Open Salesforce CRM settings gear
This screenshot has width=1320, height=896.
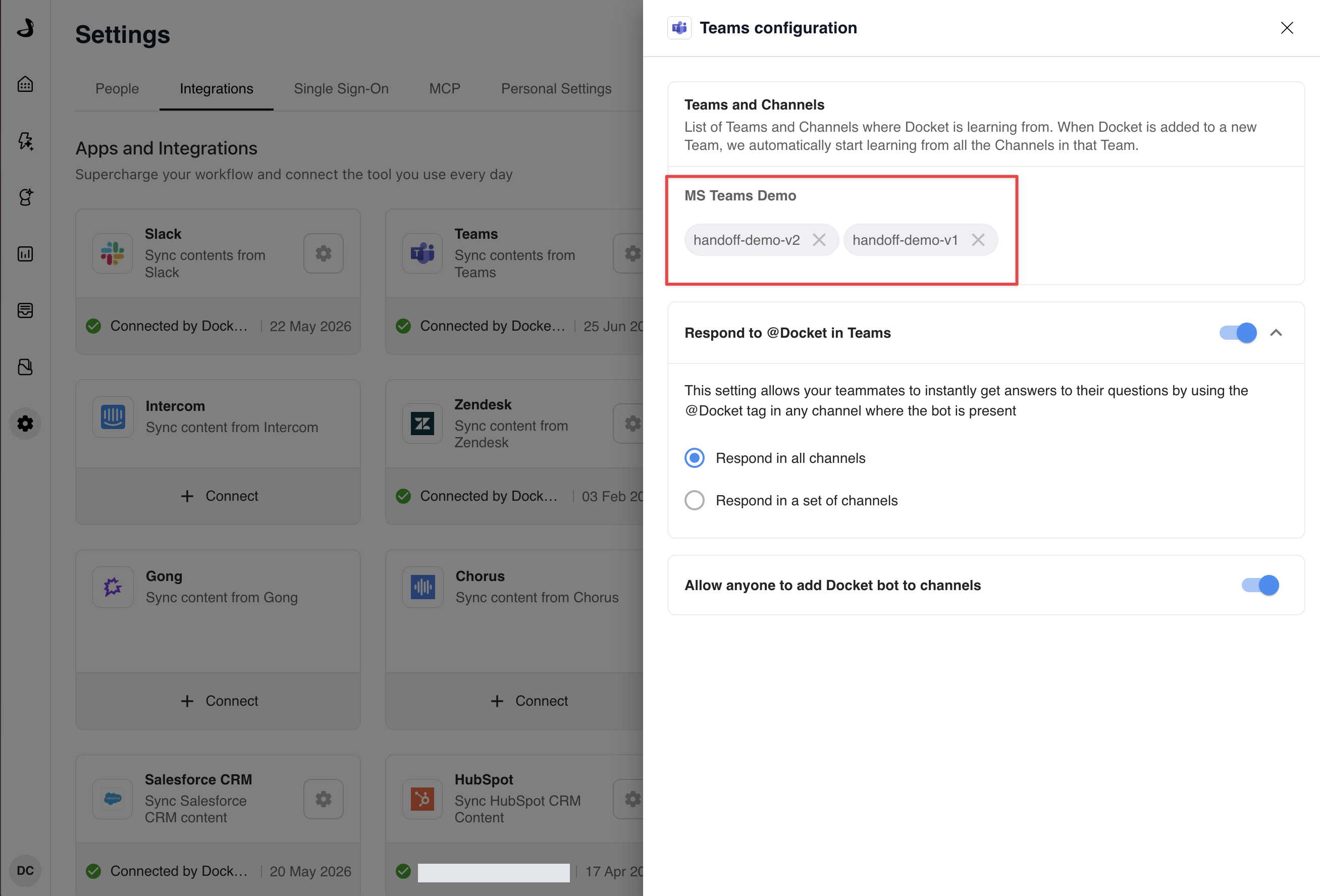tap(323, 799)
